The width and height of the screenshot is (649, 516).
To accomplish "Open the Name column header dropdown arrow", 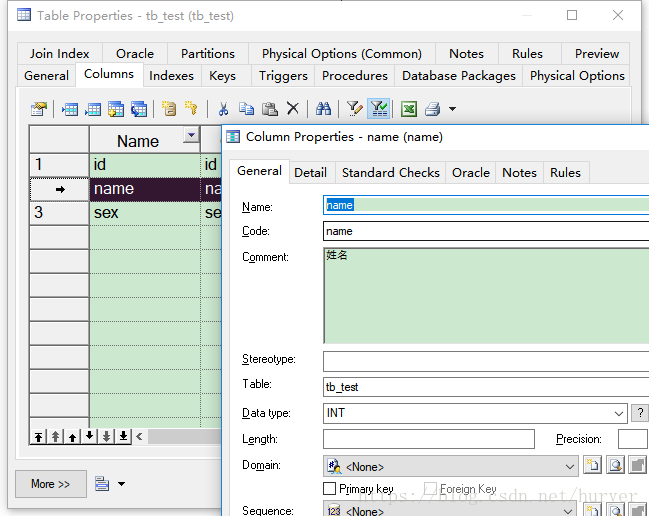I will point(191,135).
